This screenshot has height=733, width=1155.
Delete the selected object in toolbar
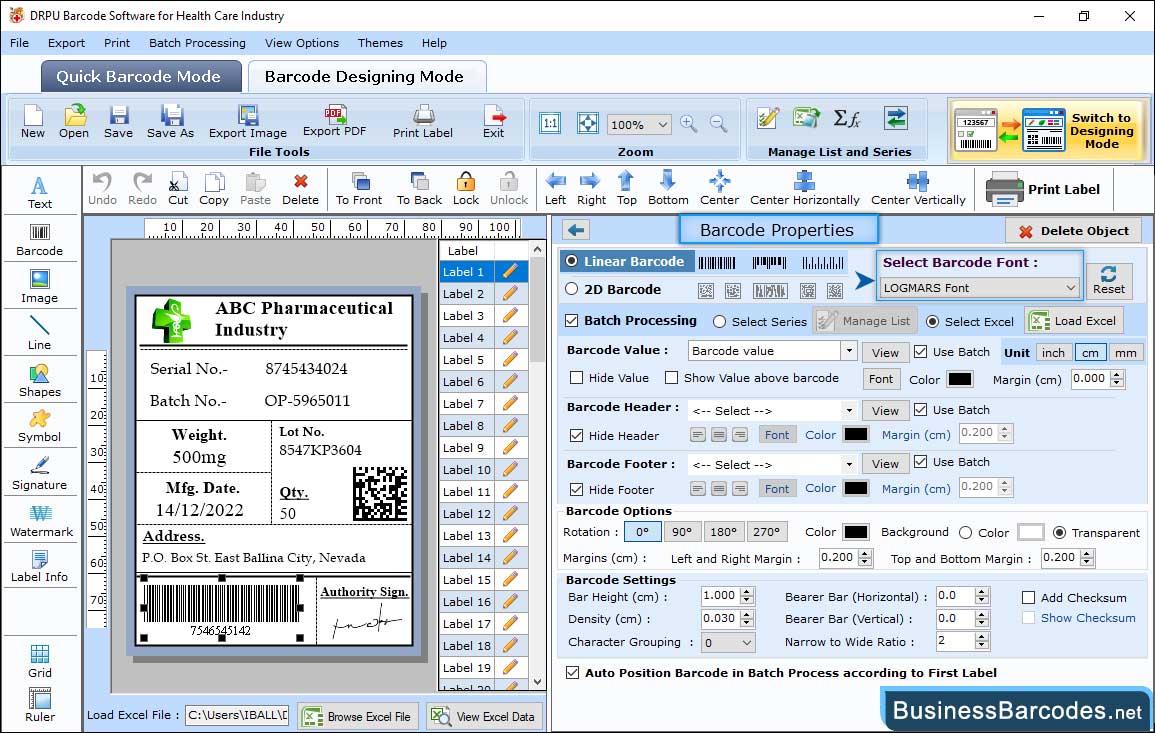301,189
